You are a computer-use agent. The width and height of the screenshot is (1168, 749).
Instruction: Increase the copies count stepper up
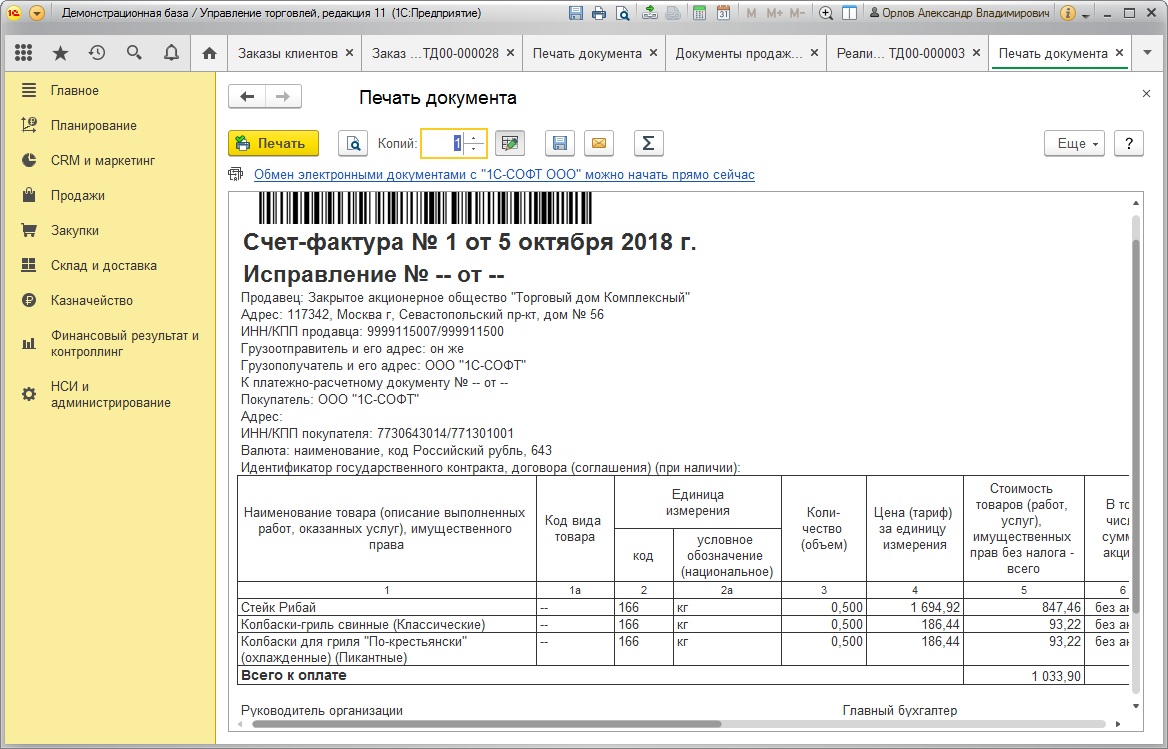click(474, 137)
